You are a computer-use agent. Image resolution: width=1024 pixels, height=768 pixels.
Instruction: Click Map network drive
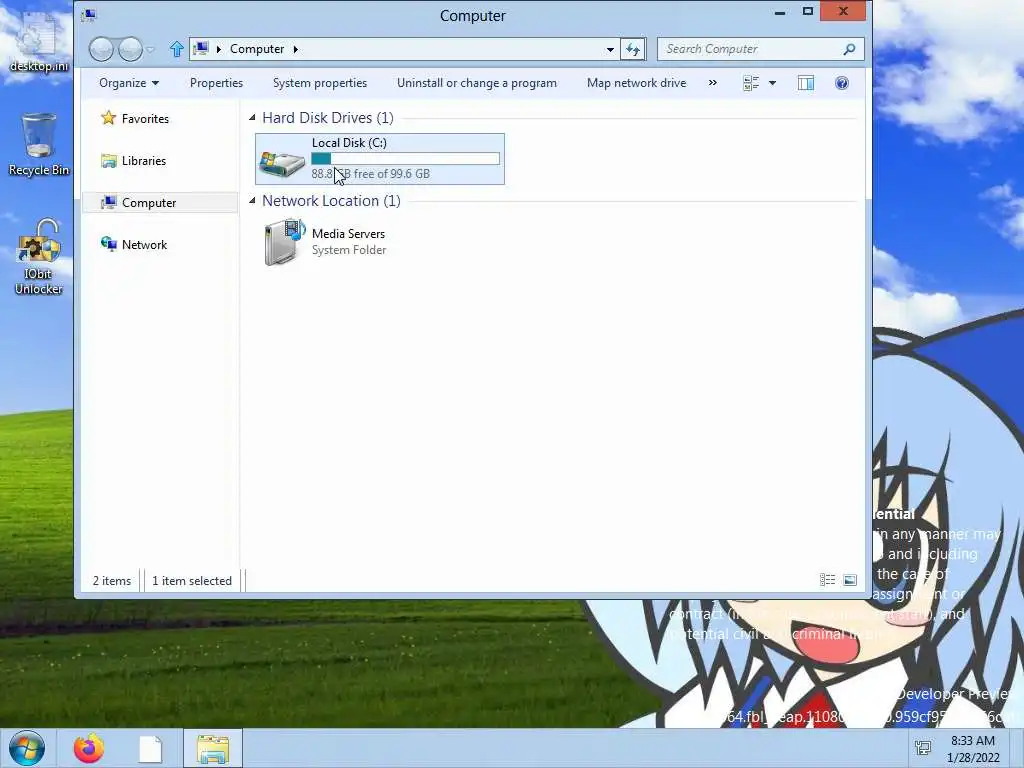pos(637,83)
